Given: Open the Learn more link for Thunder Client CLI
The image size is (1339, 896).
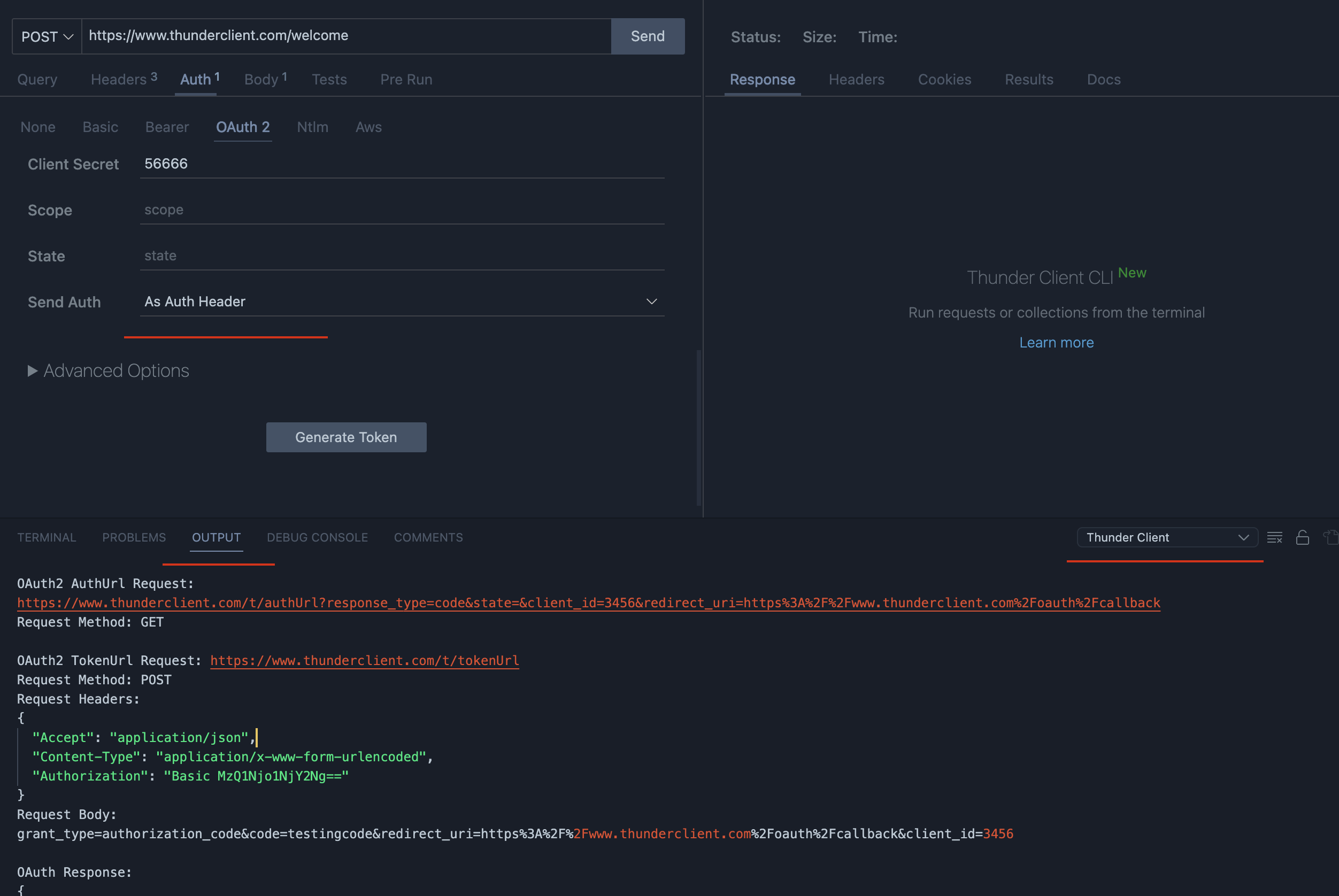Looking at the screenshot, I should [1056, 342].
